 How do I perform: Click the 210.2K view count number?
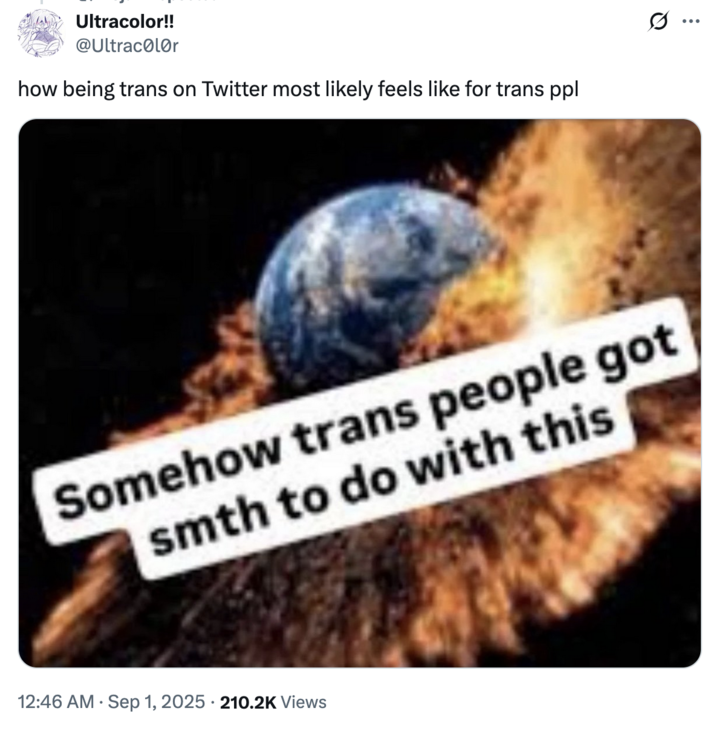point(245,702)
